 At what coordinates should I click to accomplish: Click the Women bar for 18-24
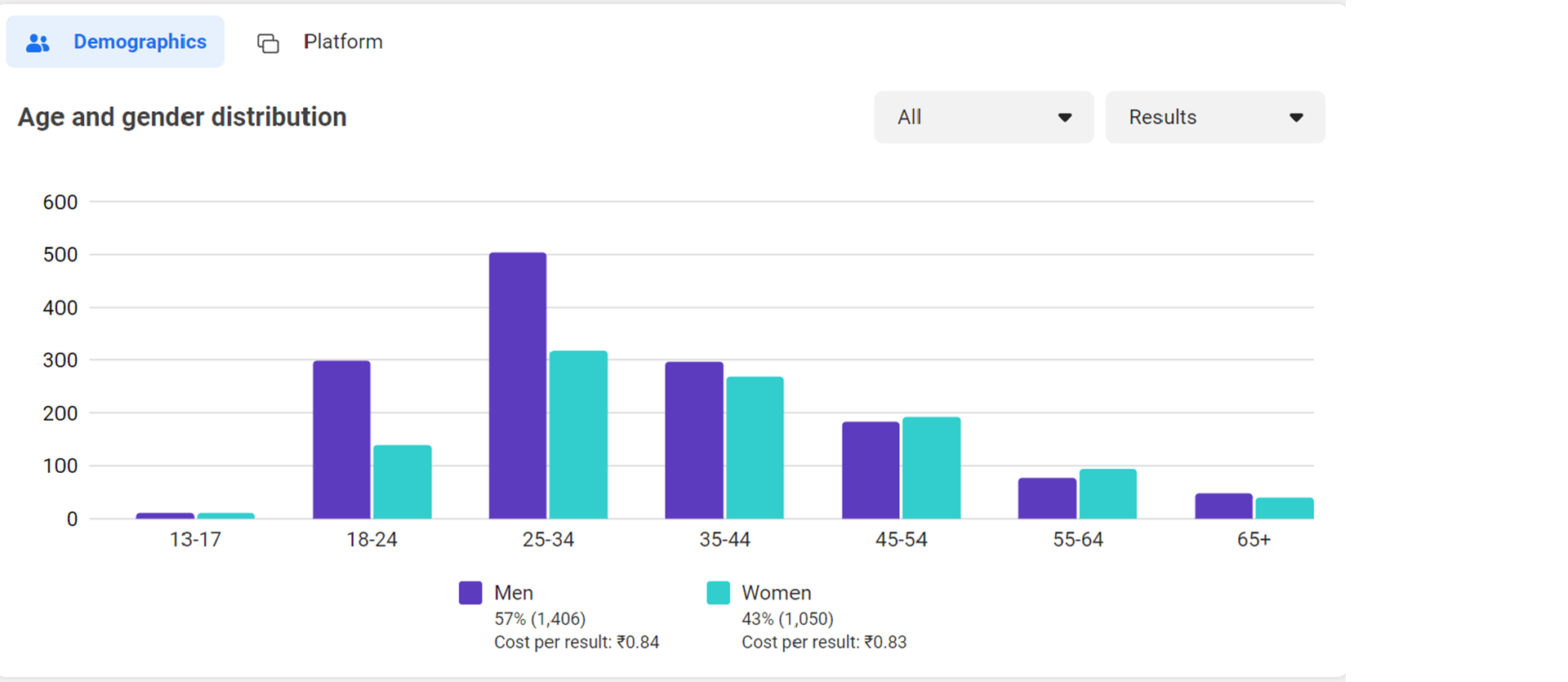pos(403,482)
